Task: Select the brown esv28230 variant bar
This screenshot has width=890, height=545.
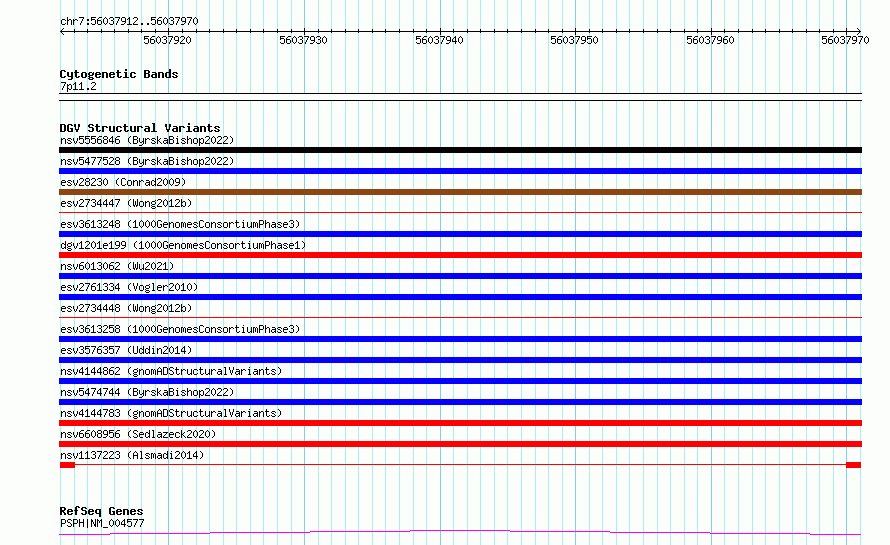Action: pyautogui.click(x=460, y=192)
